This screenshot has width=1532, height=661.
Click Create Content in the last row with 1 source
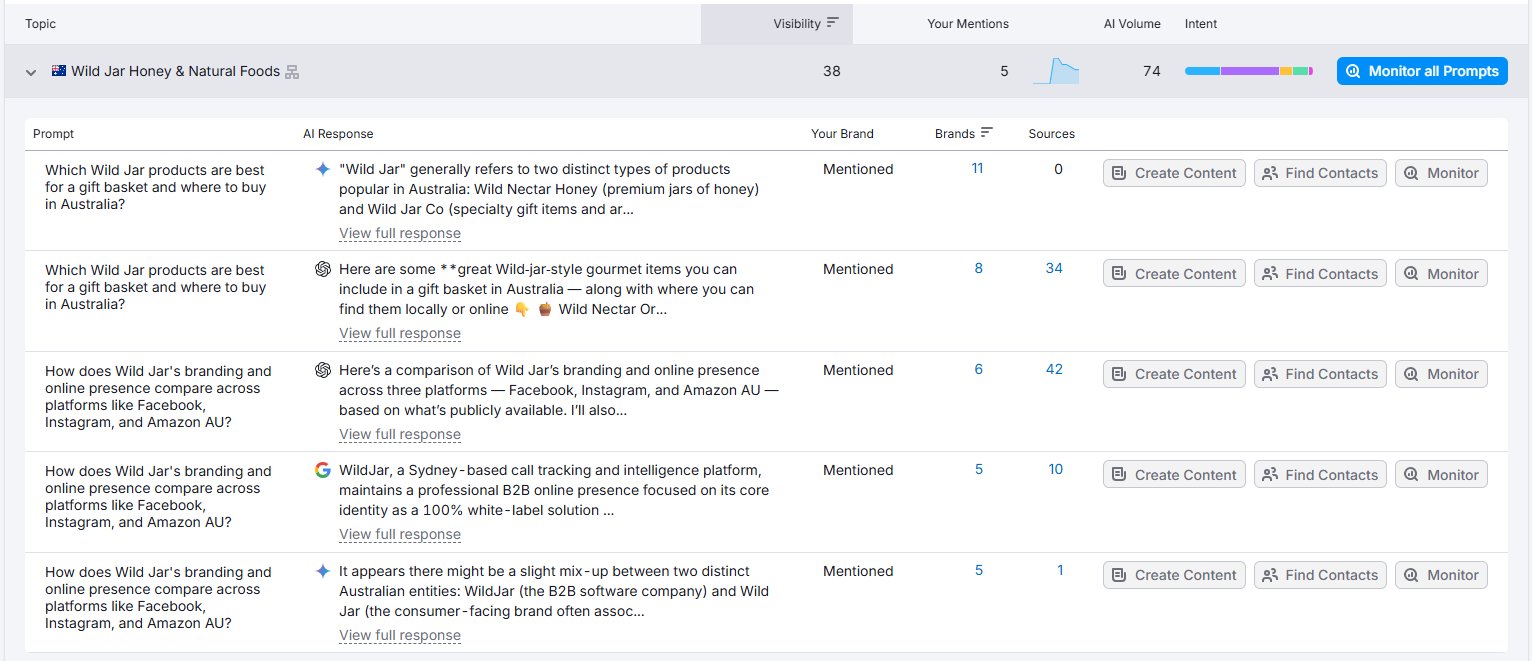click(x=1175, y=575)
